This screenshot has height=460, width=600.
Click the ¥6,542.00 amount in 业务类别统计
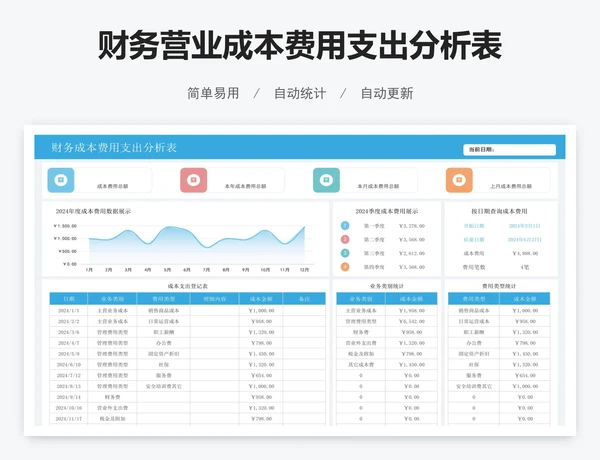click(x=412, y=321)
